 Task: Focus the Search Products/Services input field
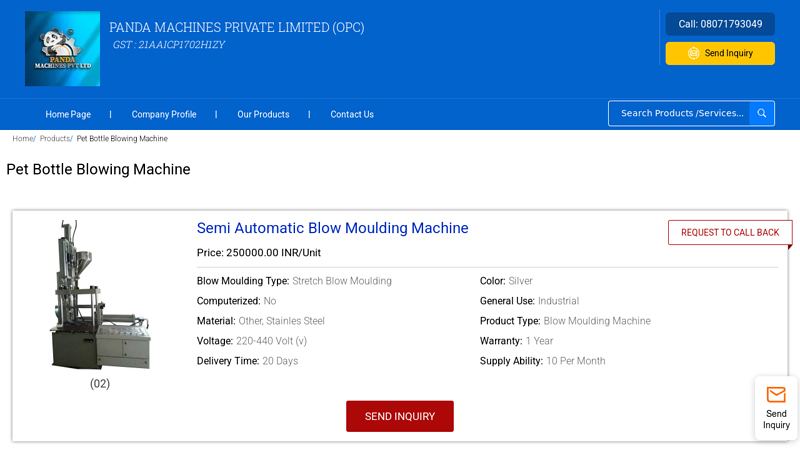[679, 113]
